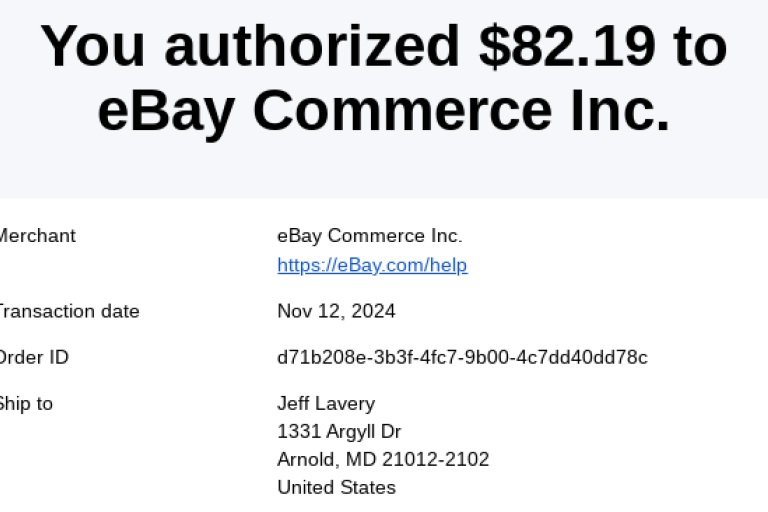Image resolution: width=768 pixels, height=512 pixels.
Task: Click the Merchant field label
Action: [36, 236]
